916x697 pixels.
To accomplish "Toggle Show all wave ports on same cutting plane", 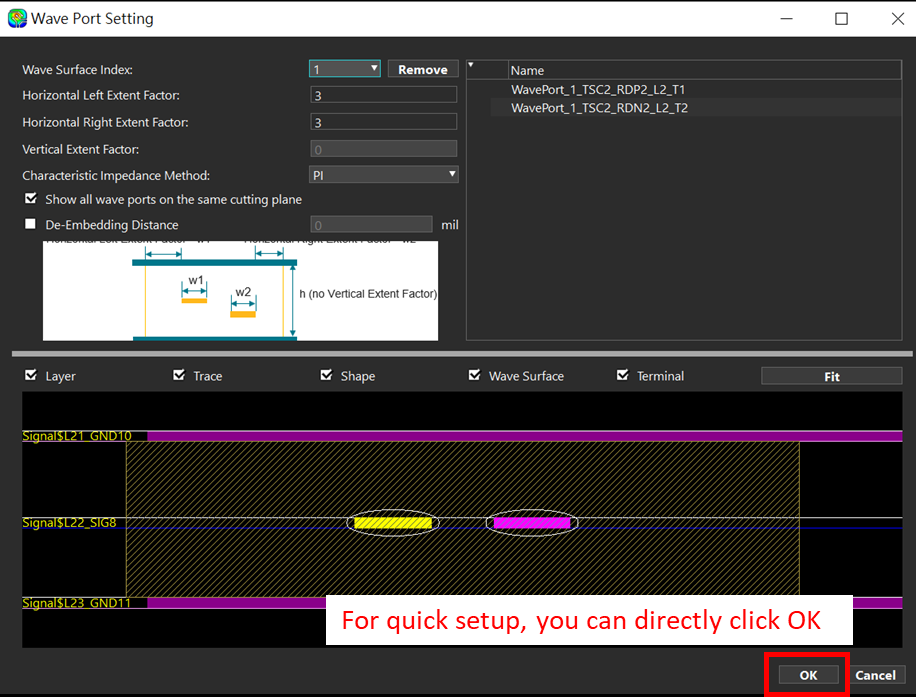I will (31, 199).
